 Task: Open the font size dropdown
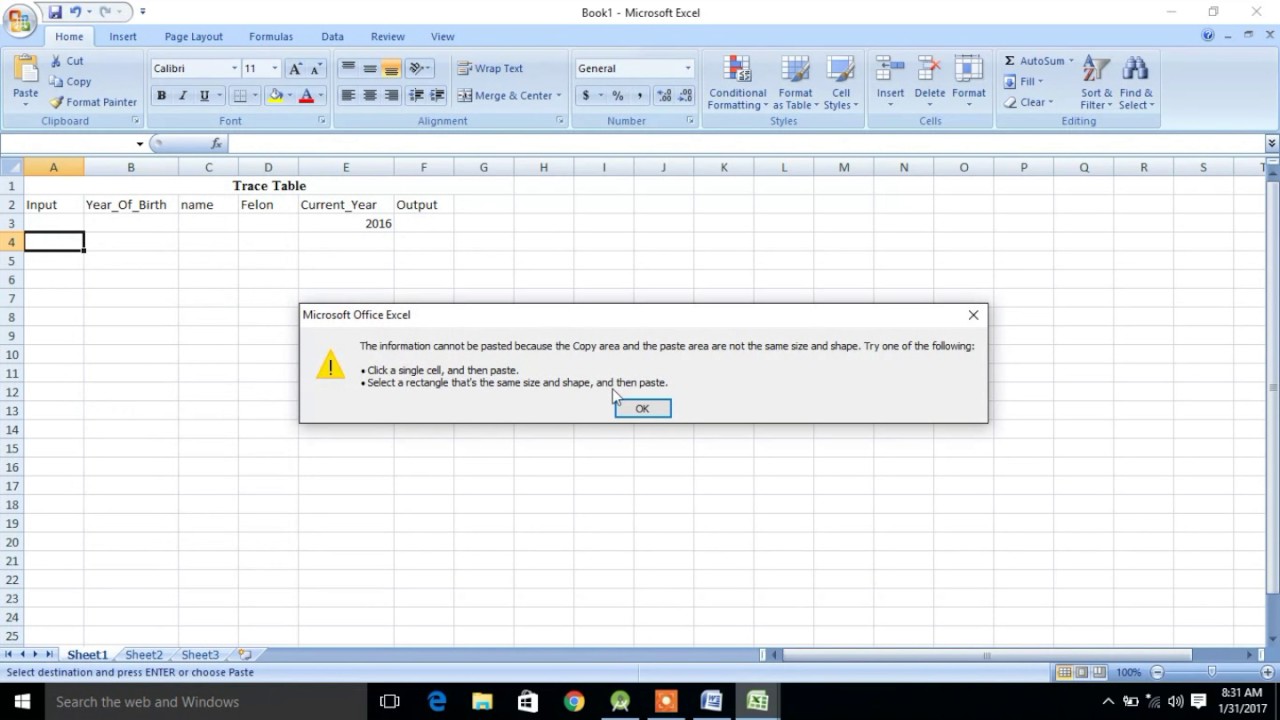point(275,68)
